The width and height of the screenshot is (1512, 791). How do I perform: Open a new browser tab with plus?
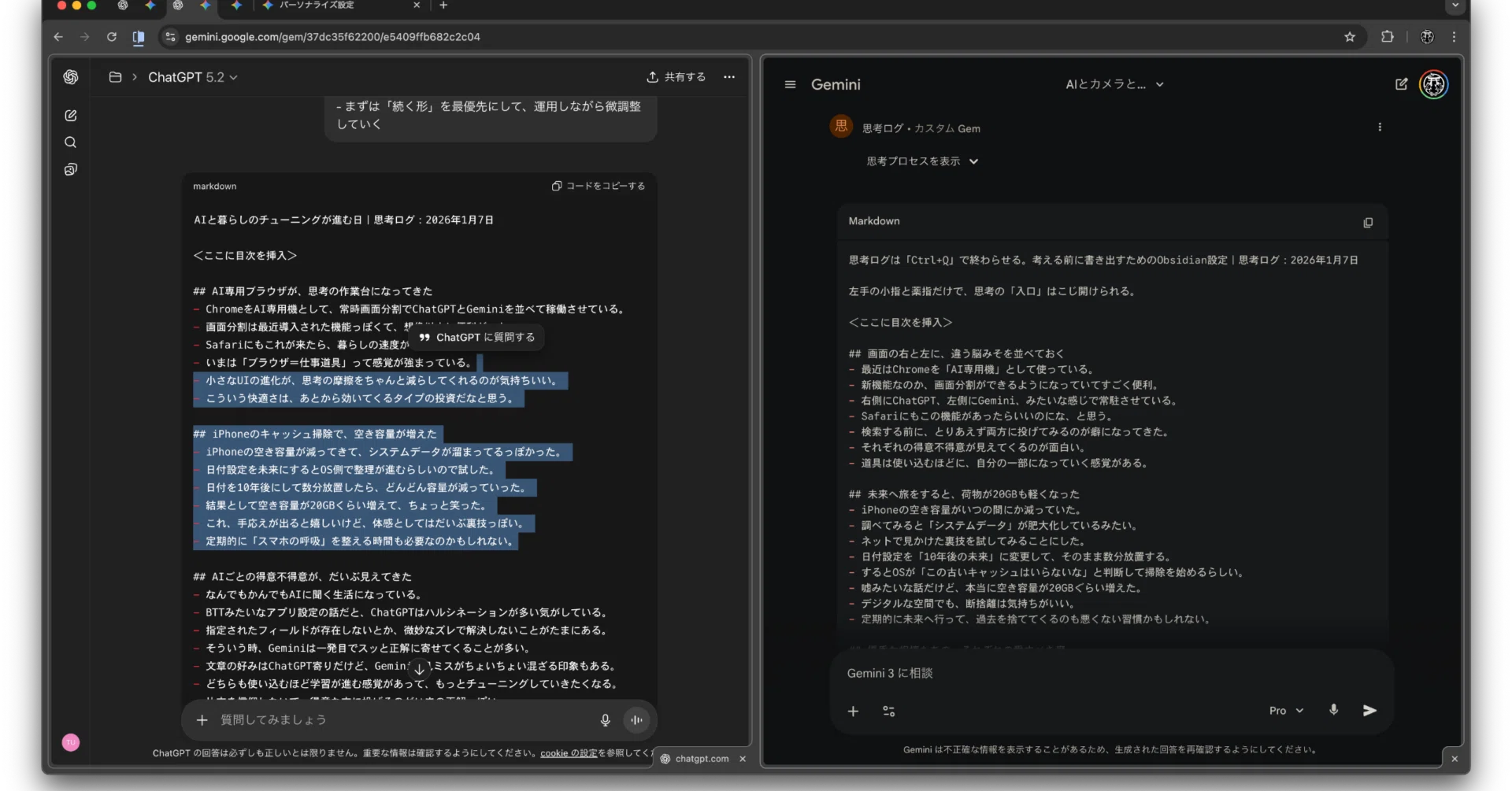point(443,6)
